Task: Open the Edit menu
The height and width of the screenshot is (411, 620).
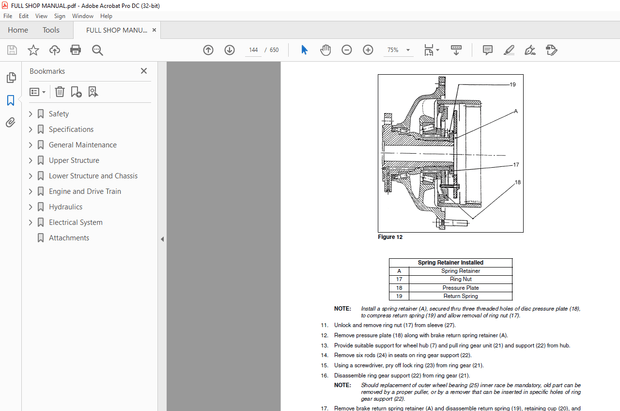Action: click(24, 16)
